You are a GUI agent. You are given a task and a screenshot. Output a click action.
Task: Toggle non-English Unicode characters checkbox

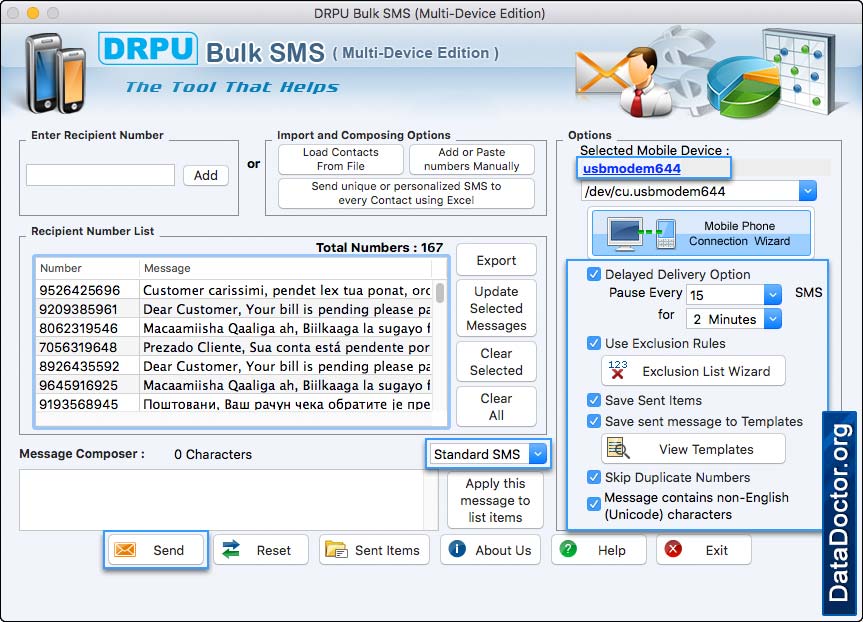point(594,504)
